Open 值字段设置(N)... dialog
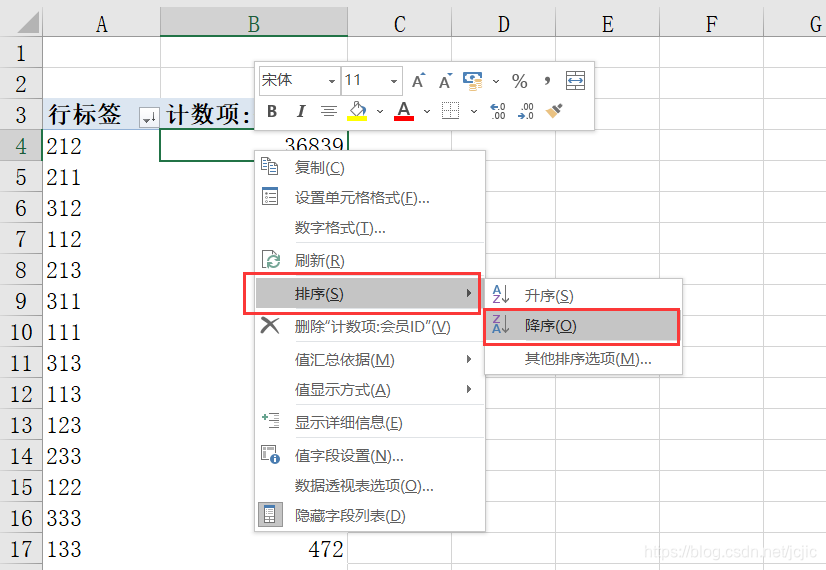Screen dimensions: 826x570 tap(369, 455)
